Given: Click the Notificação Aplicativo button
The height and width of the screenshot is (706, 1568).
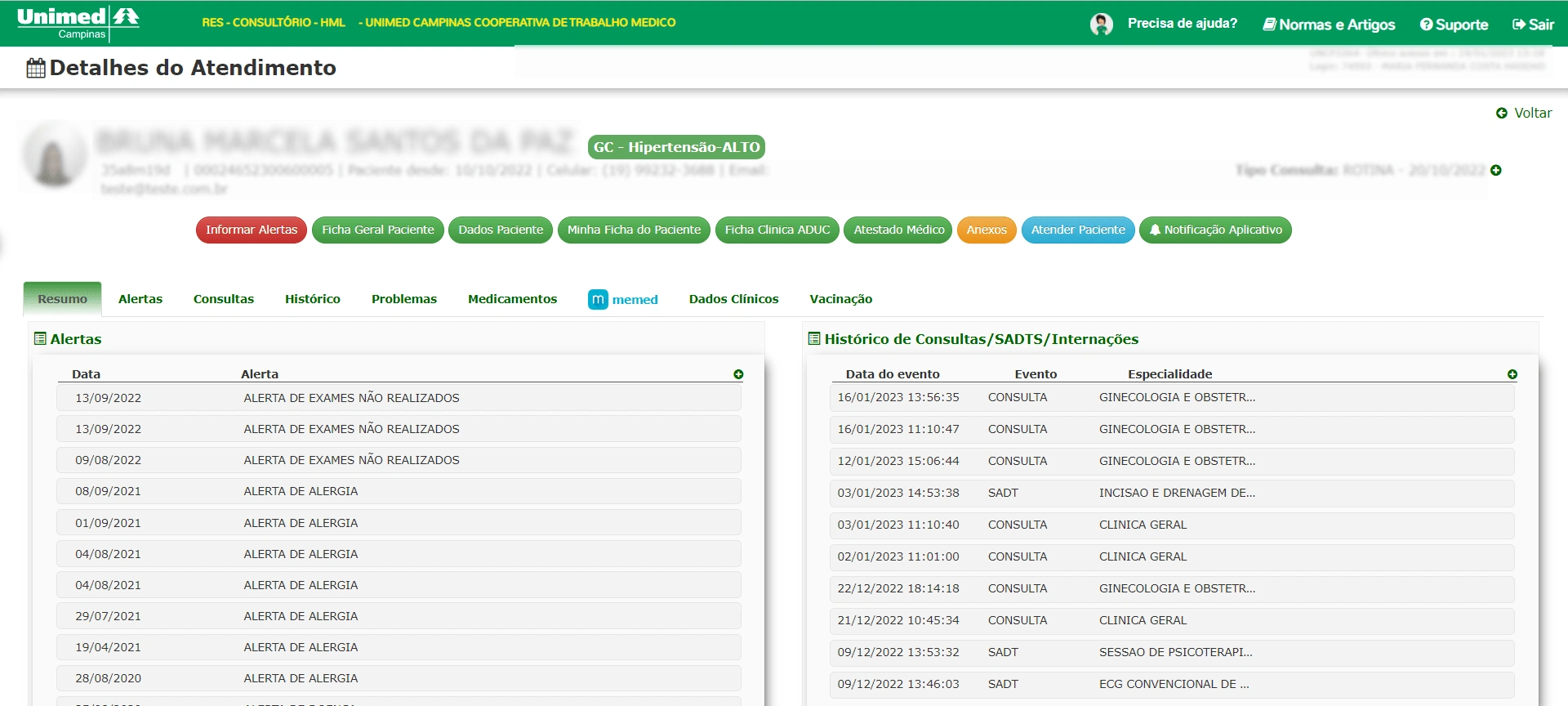Looking at the screenshot, I should 1215,230.
